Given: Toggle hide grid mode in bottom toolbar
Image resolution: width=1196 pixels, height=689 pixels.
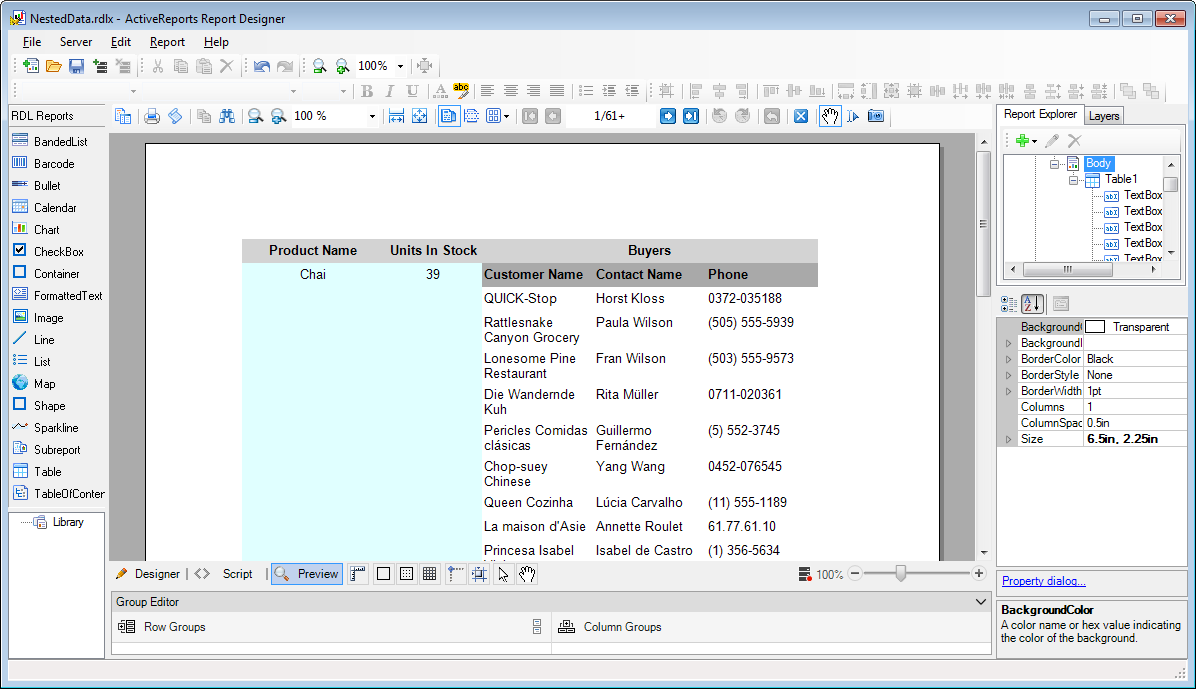Looking at the screenshot, I should coord(384,574).
